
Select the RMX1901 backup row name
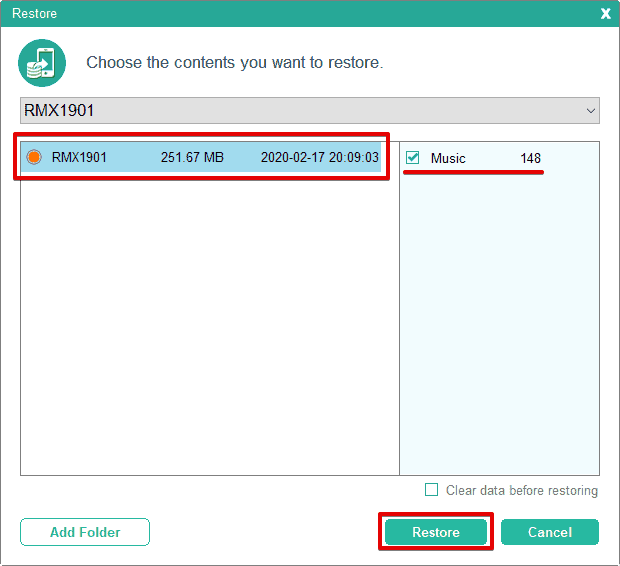(x=79, y=158)
